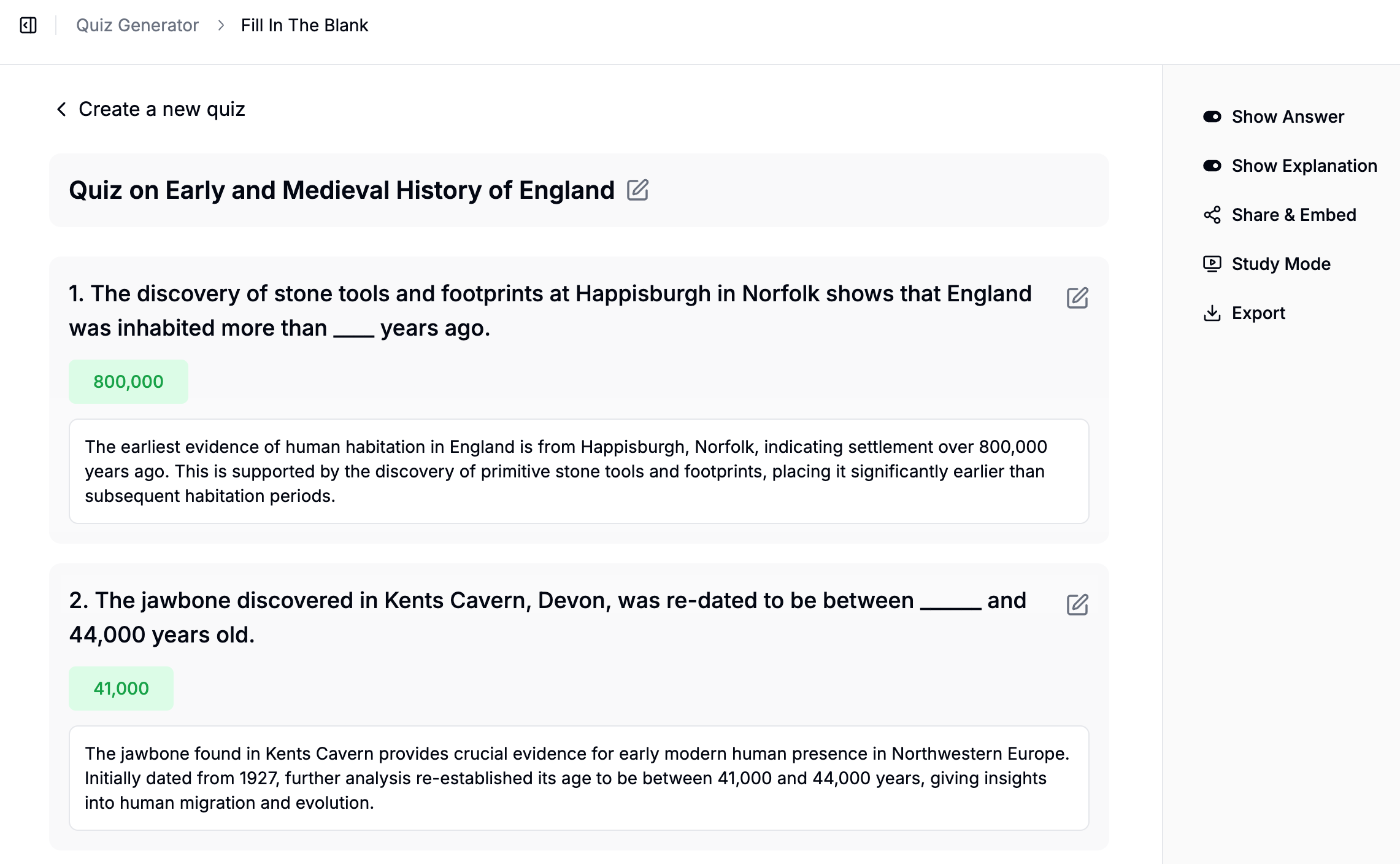Click back arrow beside Create a new quiz
Viewport: 1400px width, 864px height.
pyautogui.click(x=61, y=109)
